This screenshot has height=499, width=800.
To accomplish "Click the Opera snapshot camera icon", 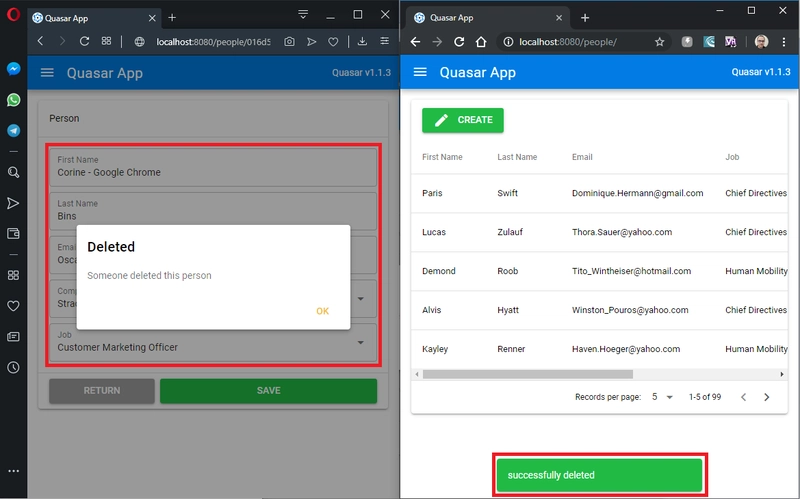I will click(x=289, y=42).
